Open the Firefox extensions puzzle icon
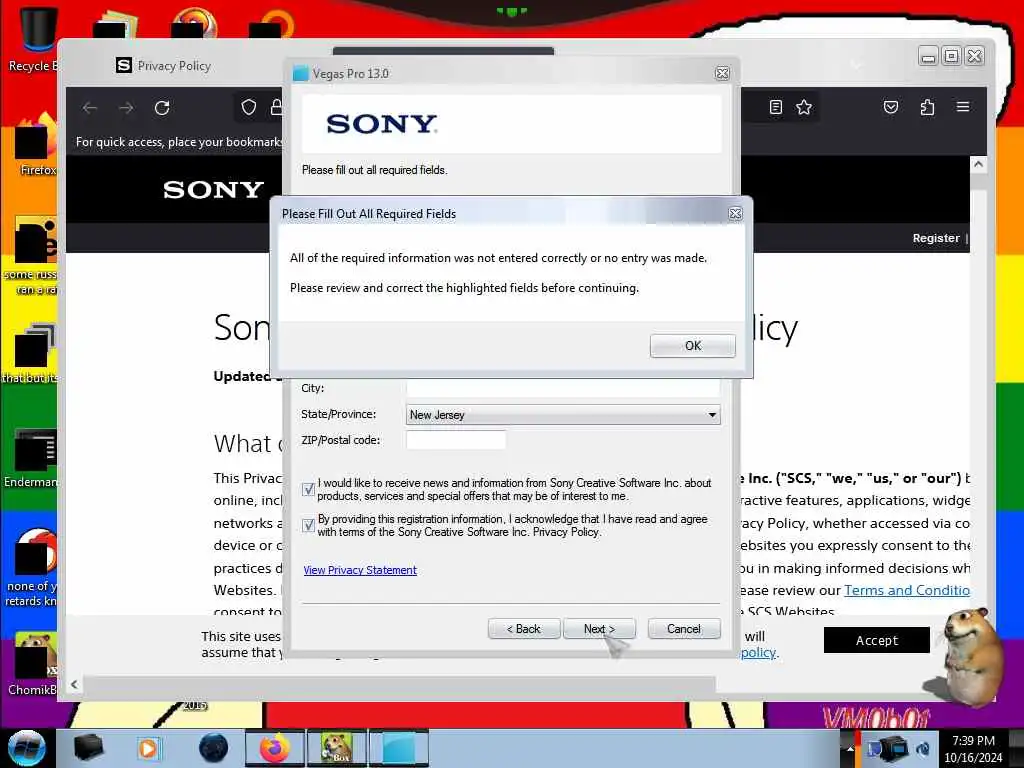Image resolution: width=1024 pixels, height=768 pixels. click(927, 107)
